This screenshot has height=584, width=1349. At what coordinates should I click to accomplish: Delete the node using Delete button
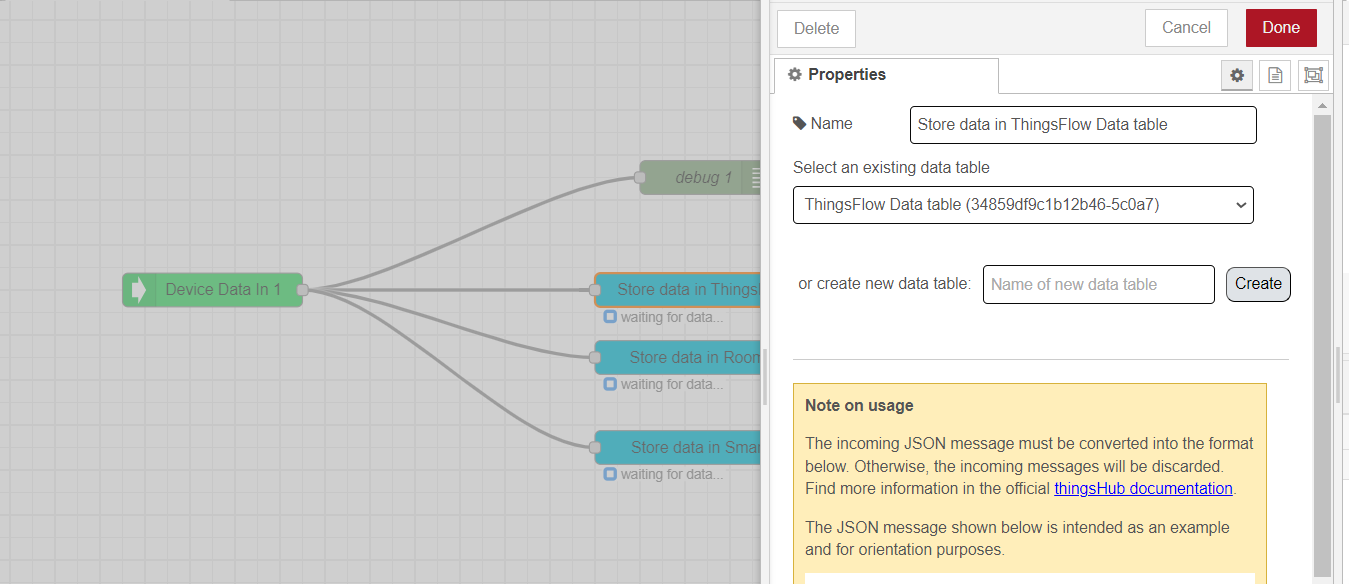click(816, 29)
